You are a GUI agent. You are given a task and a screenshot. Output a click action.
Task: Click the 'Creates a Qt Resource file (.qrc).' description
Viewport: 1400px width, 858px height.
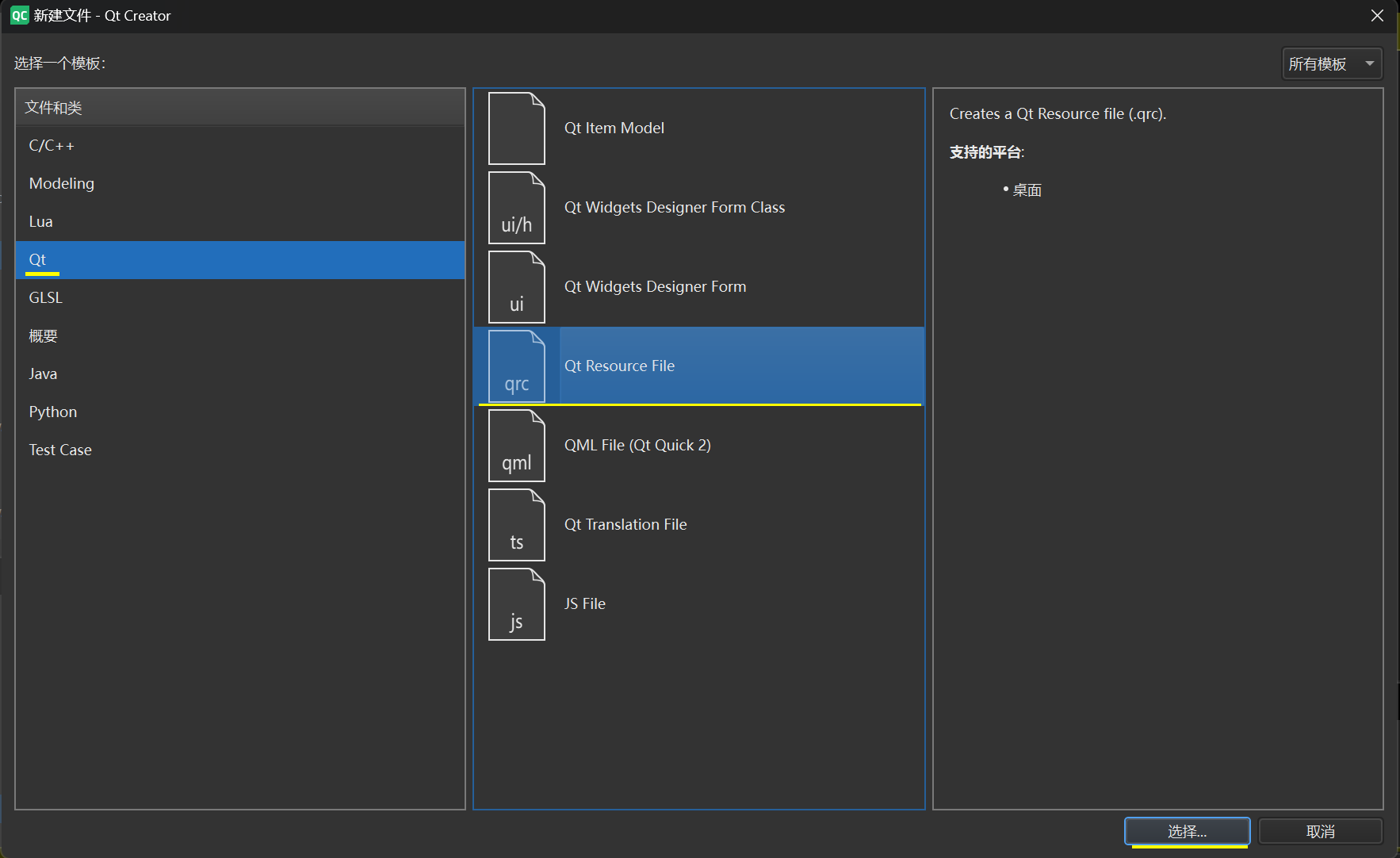click(1058, 114)
